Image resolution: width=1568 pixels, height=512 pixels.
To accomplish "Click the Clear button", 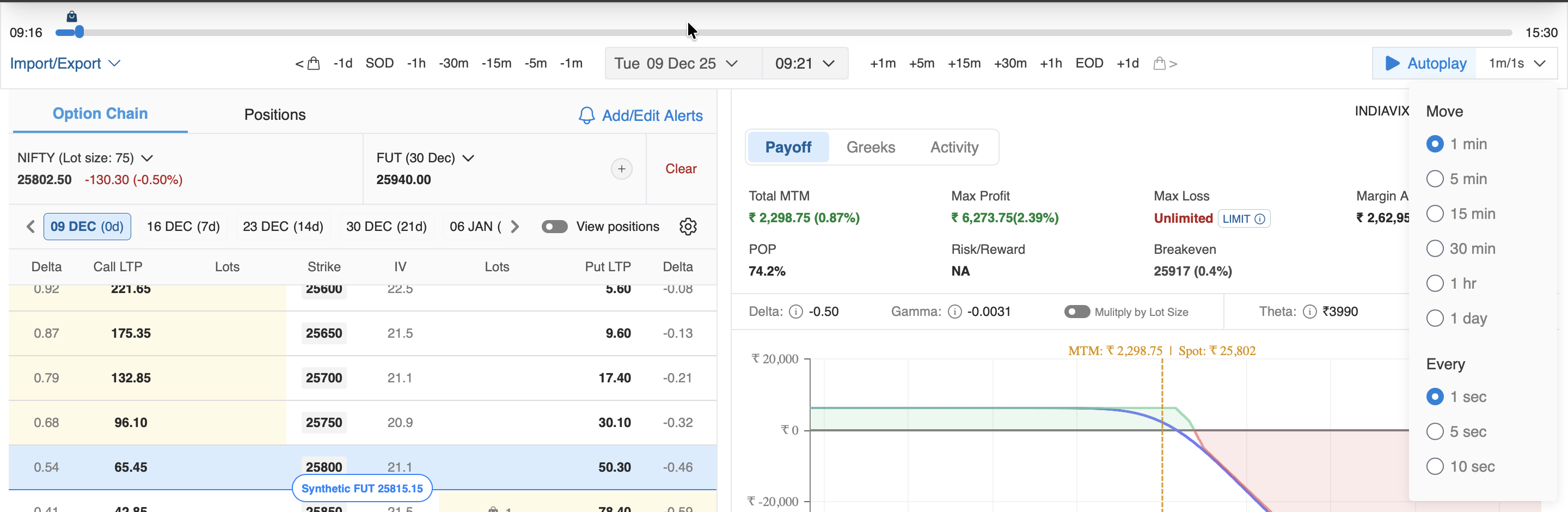I will (x=681, y=169).
